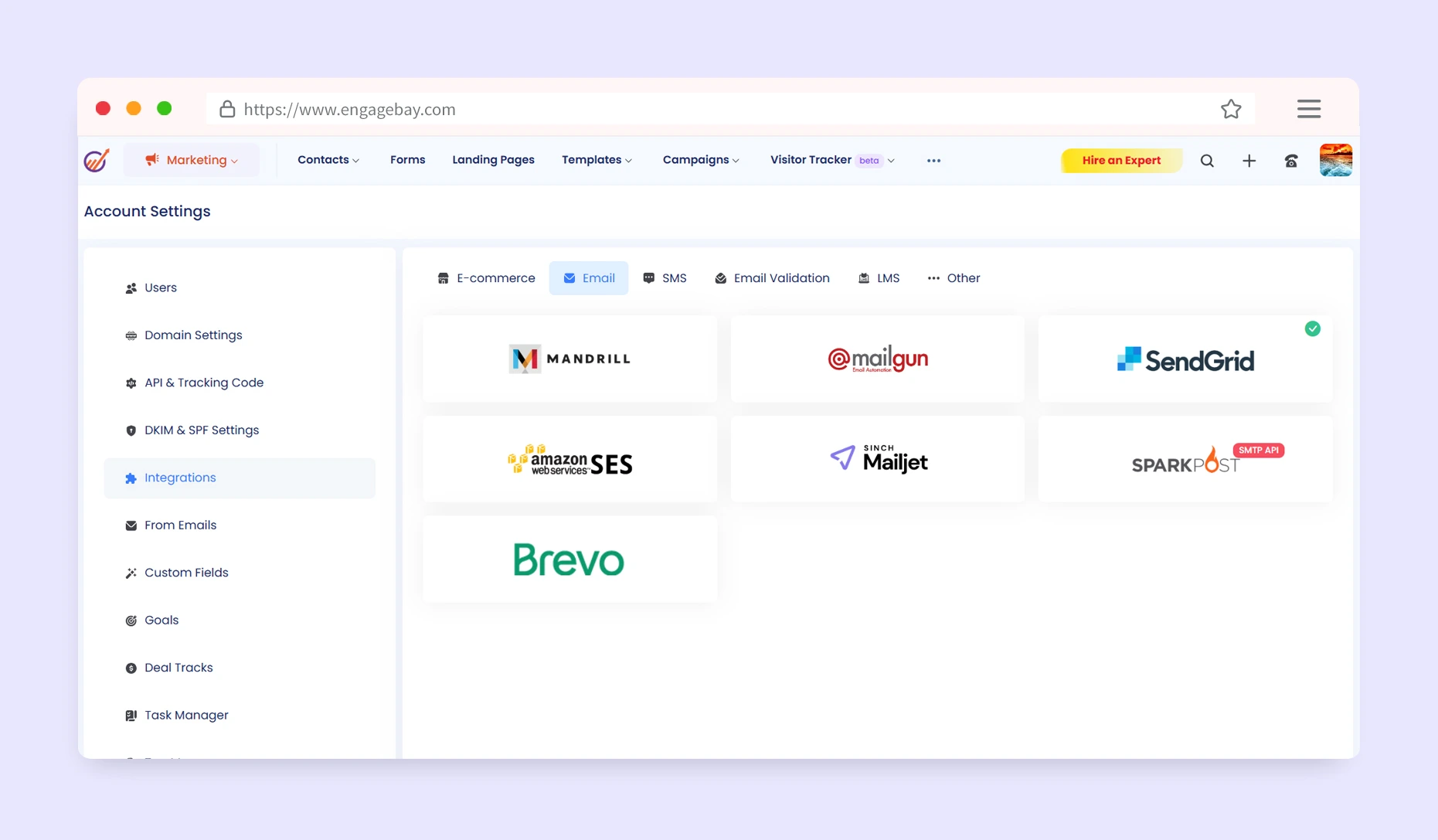The image size is (1438, 840).
Task: Click the user profile avatar
Action: [1335, 161]
